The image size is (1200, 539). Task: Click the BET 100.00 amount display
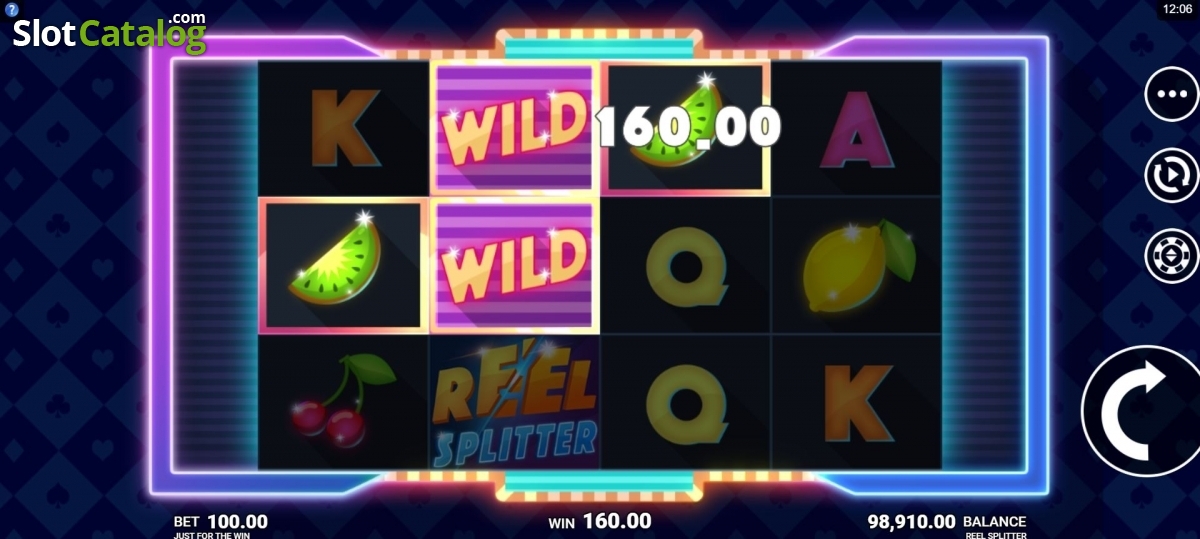pos(221,521)
